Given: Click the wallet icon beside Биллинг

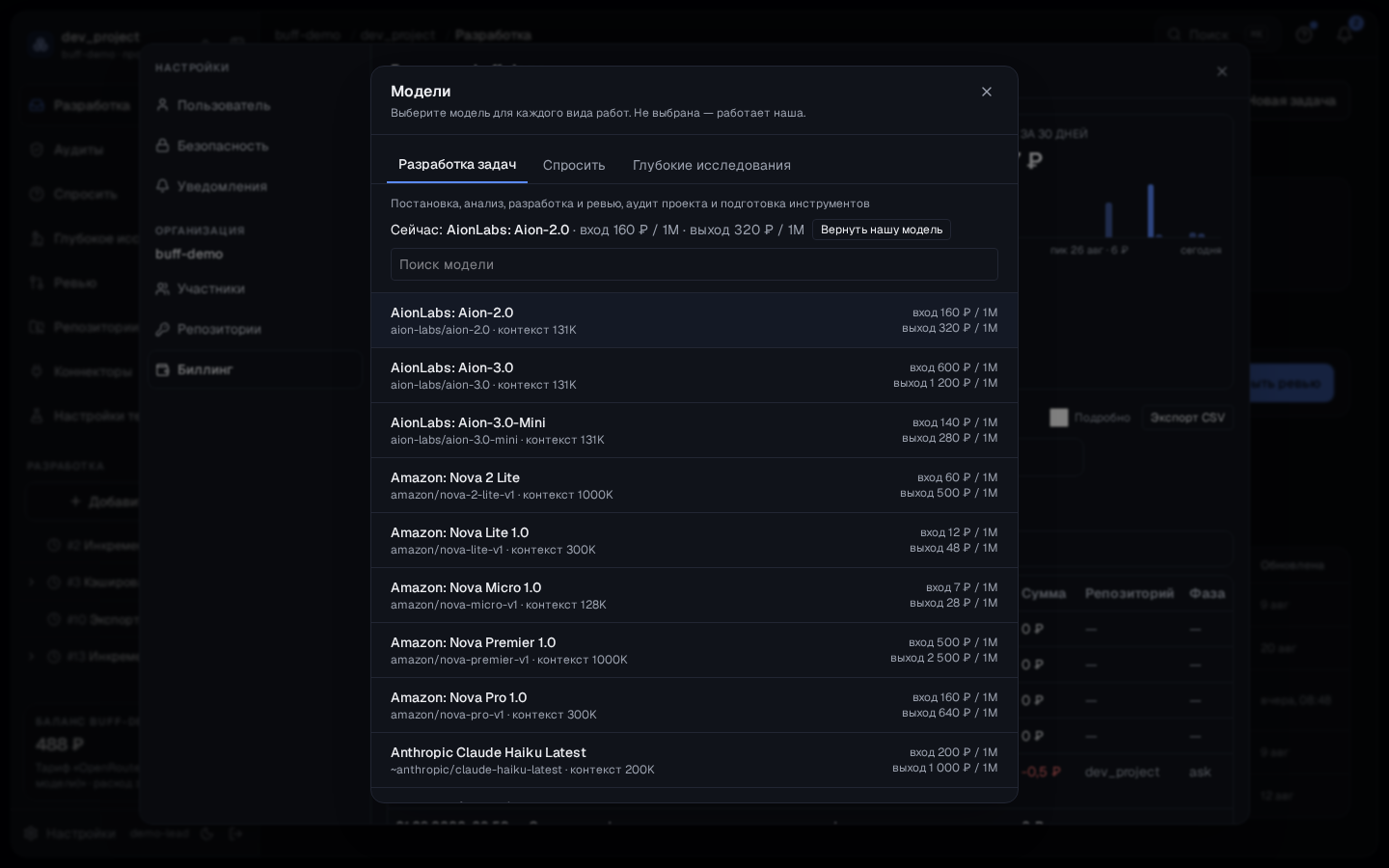Looking at the screenshot, I should click(x=163, y=368).
